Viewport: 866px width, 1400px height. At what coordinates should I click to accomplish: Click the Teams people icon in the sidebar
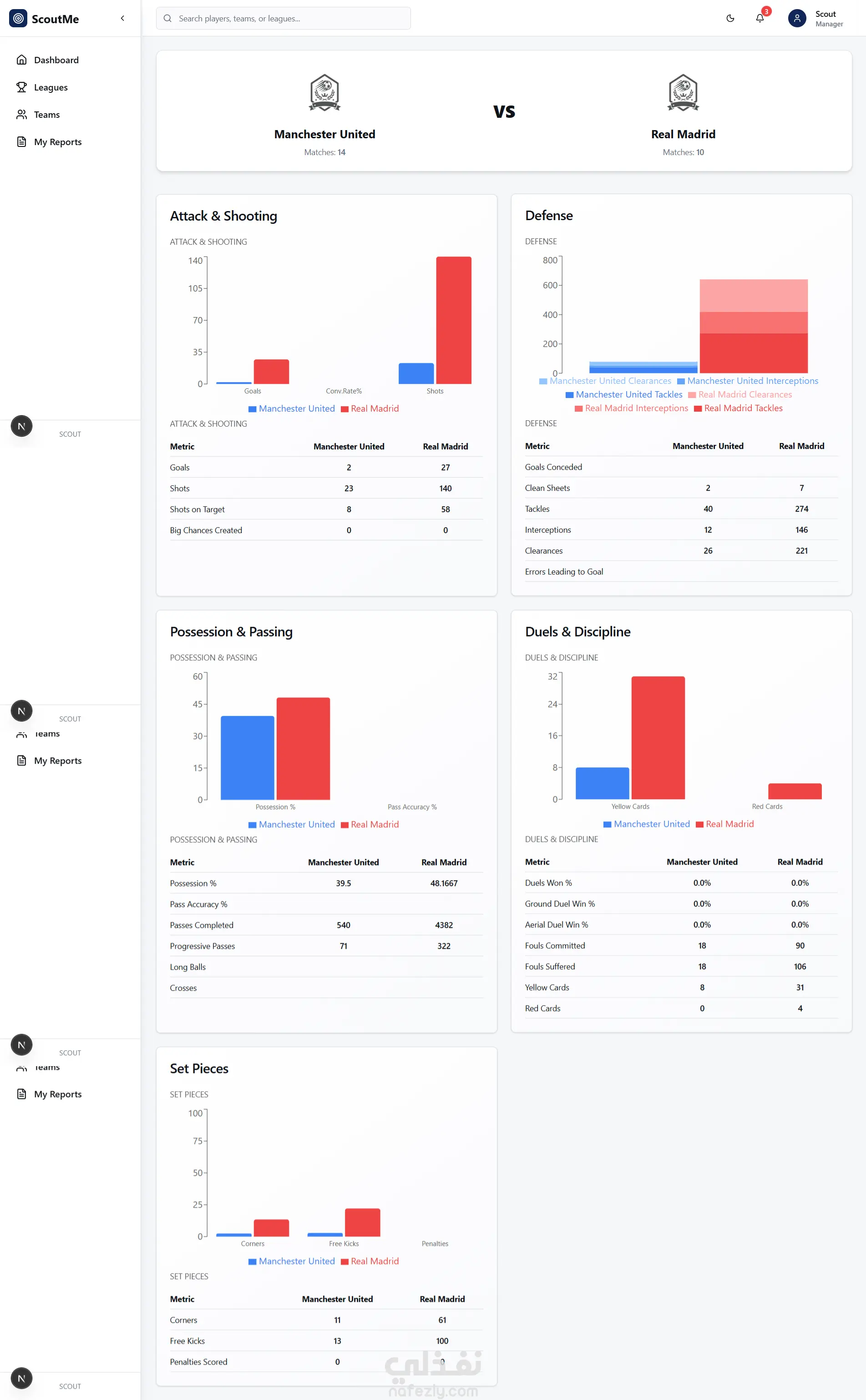pyautogui.click(x=22, y=115)
